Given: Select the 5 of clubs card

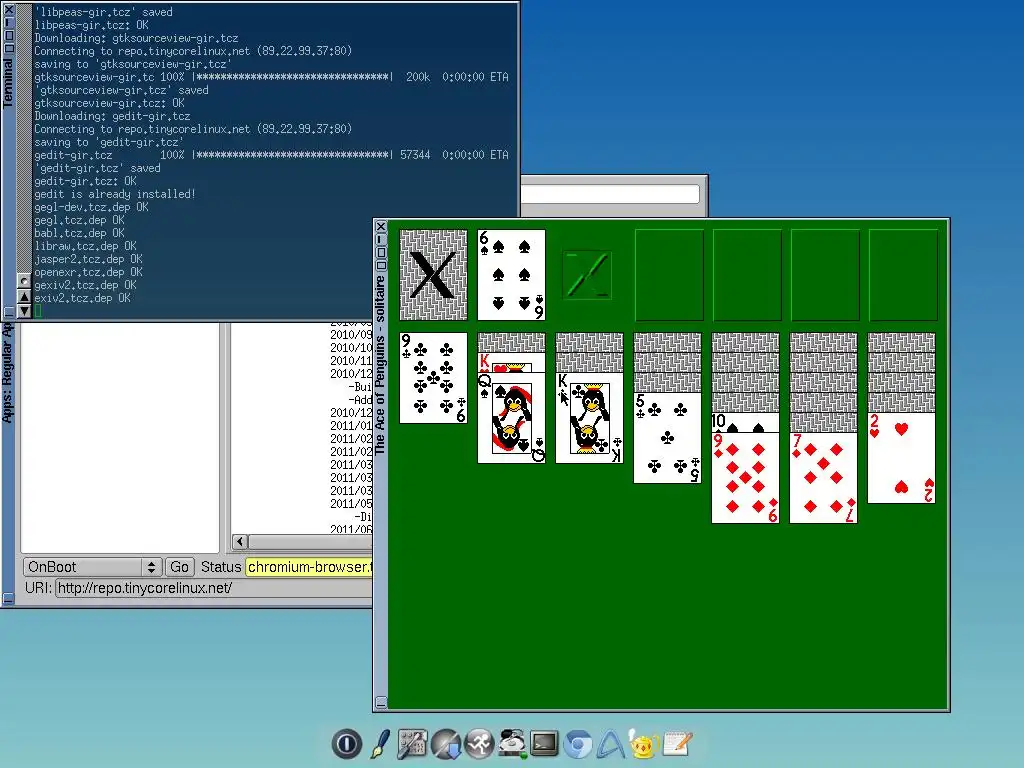Looking at the screenshot, I should [x=667, y=438].
